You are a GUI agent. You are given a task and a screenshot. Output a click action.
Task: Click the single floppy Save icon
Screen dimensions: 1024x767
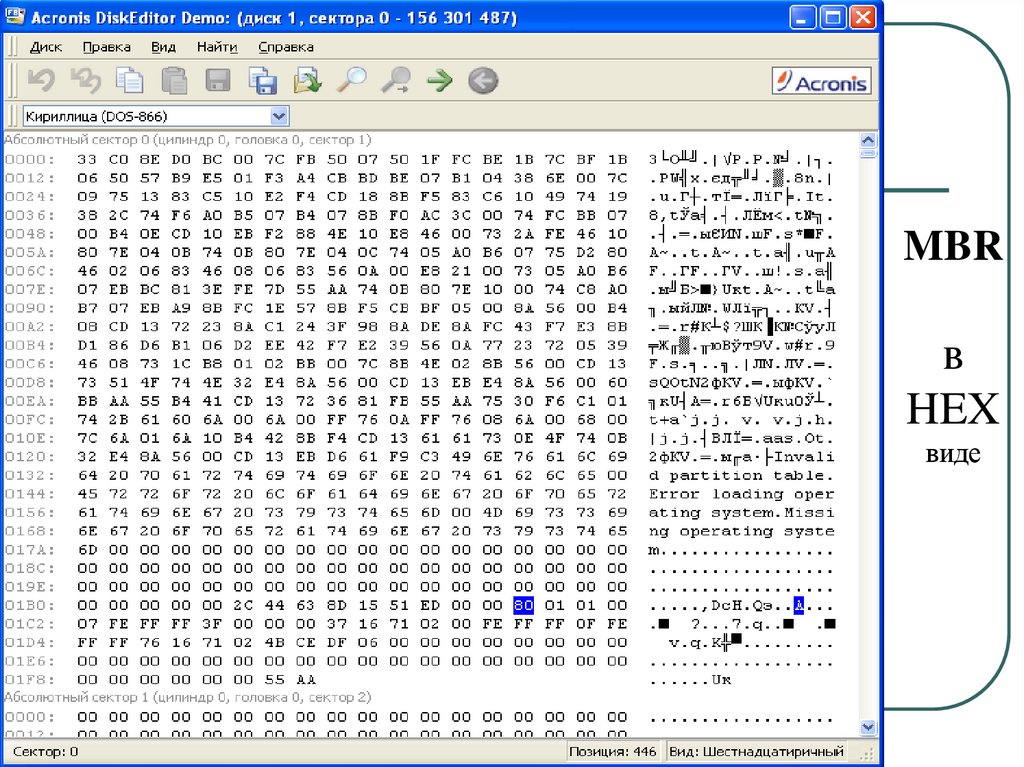coord(218,80)
